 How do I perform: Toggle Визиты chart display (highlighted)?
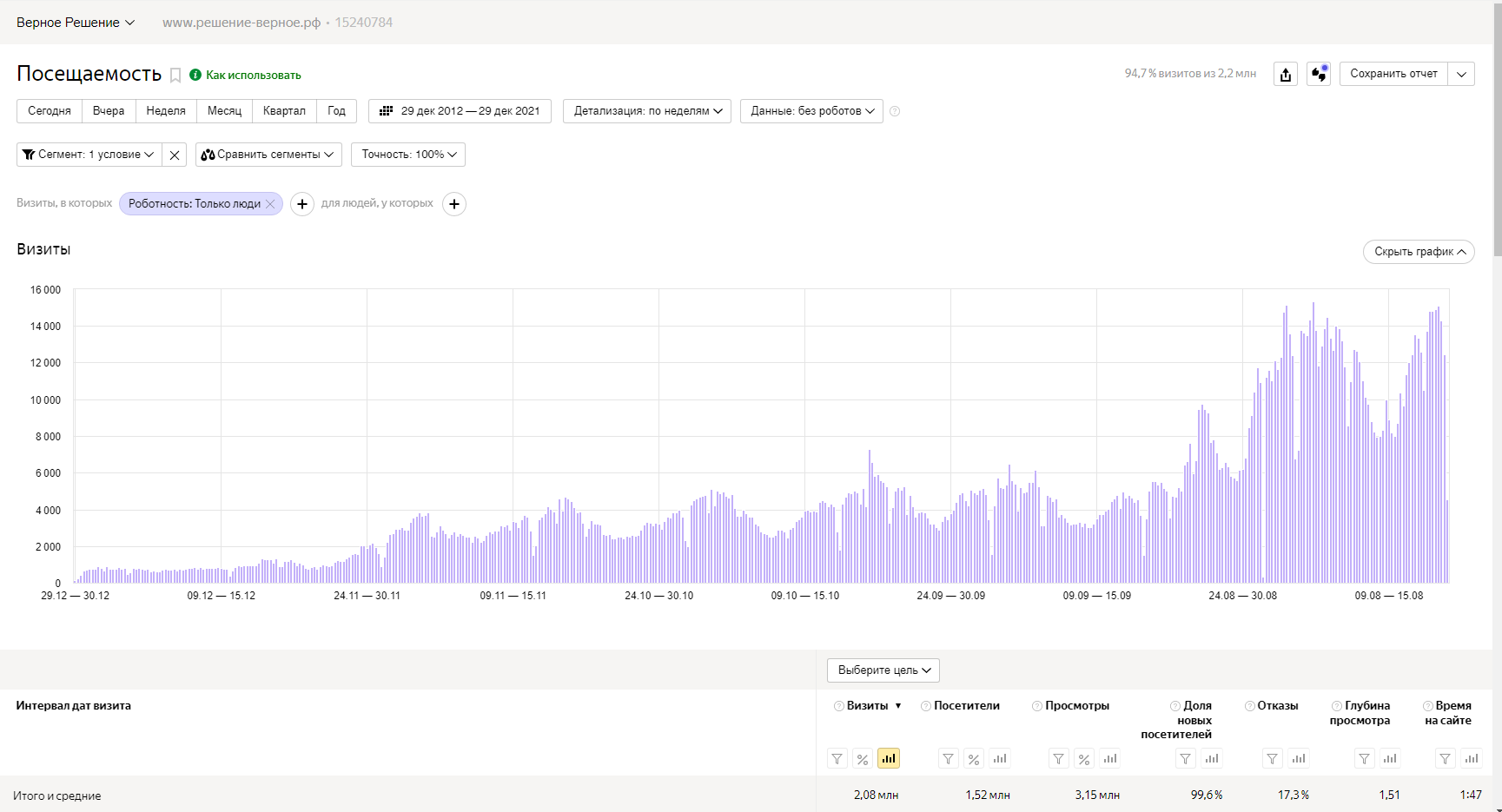(x=888, y=759)
